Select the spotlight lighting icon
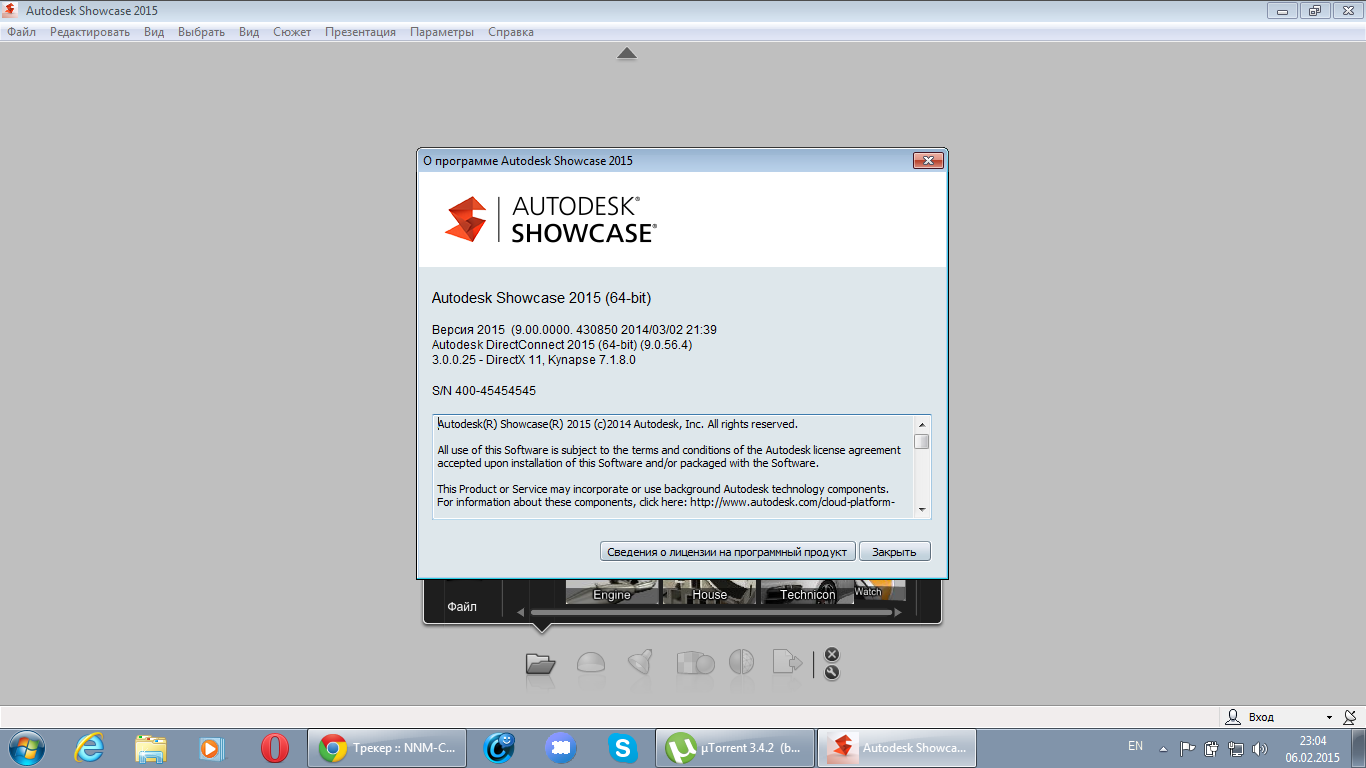The width and height of the screenshot is (1366, 768). click(x=641, y=663)
